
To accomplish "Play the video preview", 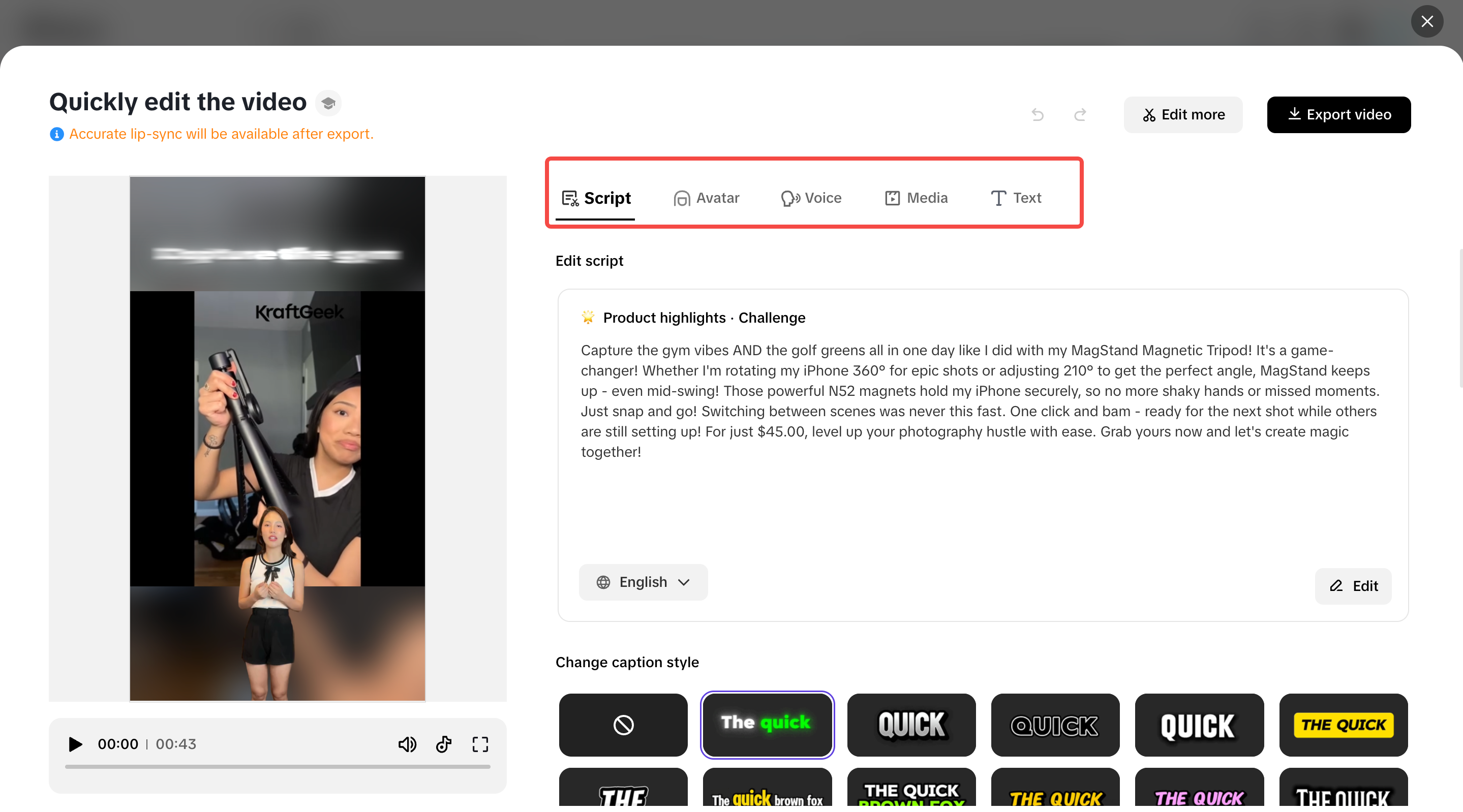I will tap(75, 744).
